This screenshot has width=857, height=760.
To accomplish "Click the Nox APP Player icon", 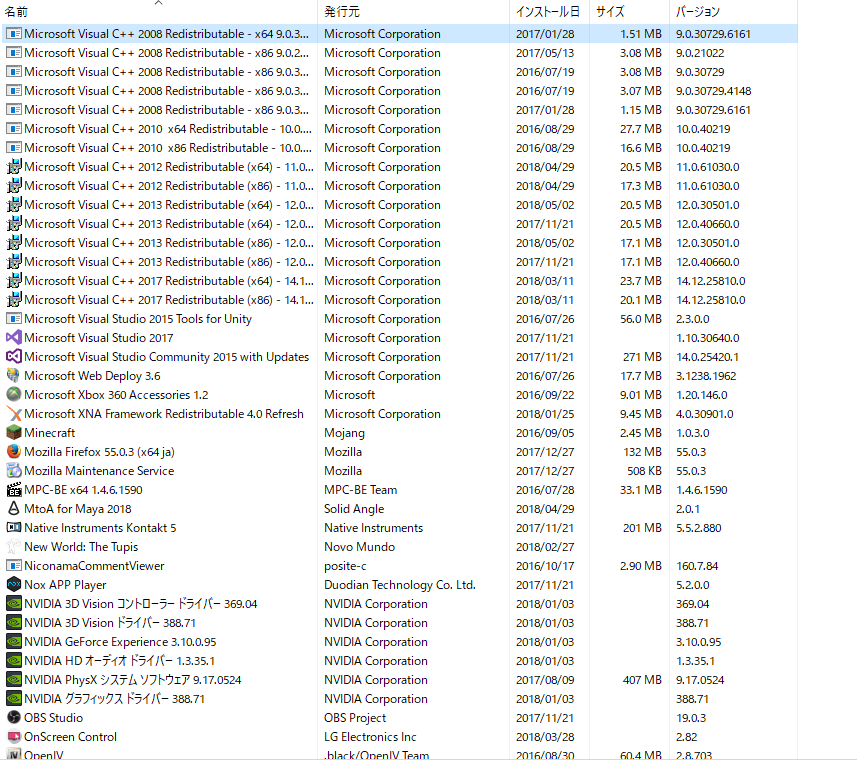I will [x=14, y=585].
